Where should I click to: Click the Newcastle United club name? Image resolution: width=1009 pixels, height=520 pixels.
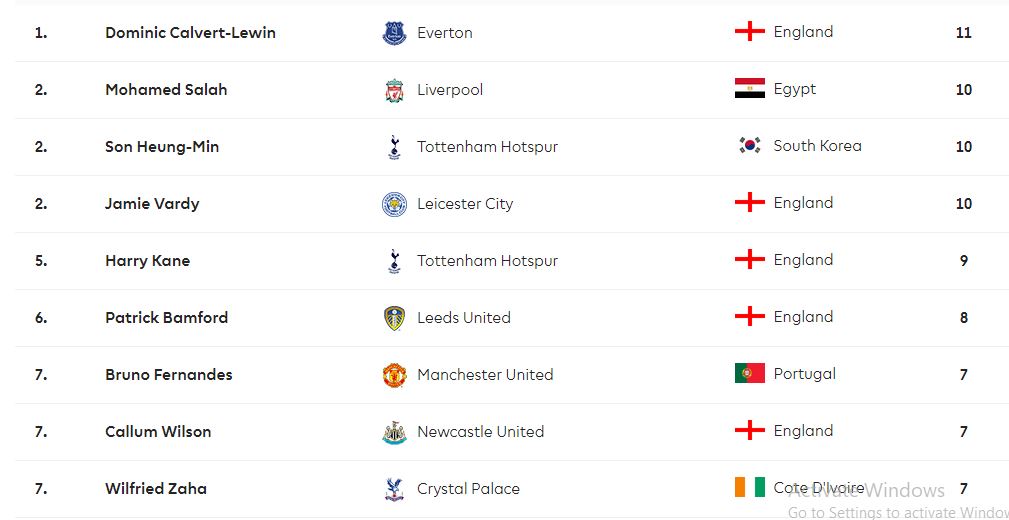coord(480,432)
